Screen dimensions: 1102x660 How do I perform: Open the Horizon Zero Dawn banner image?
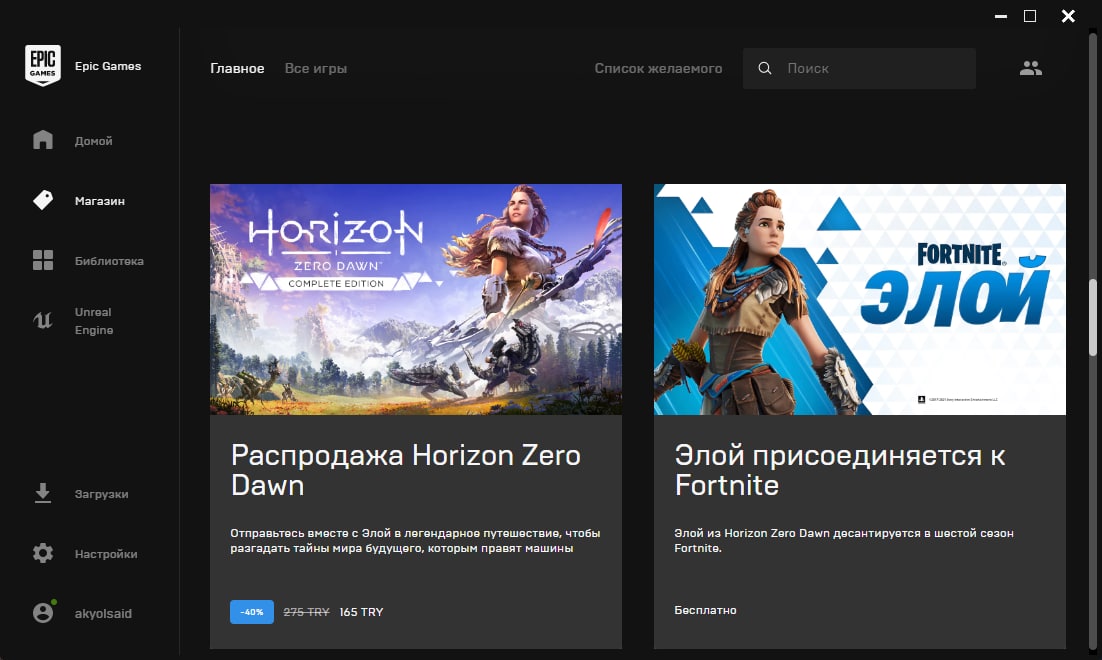tap(415, 299)
